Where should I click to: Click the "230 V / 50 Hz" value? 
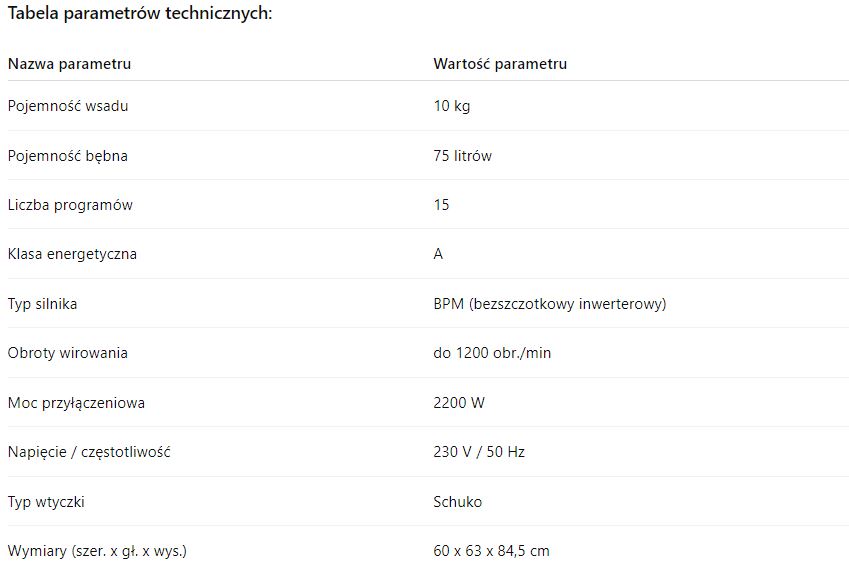479,452
